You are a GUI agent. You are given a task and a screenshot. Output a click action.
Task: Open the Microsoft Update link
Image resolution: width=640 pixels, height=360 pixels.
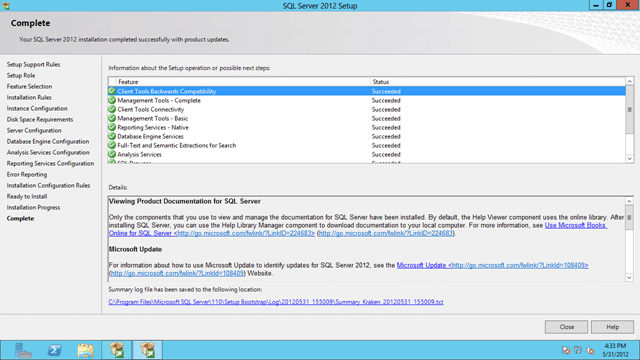[x=492, y=265]
